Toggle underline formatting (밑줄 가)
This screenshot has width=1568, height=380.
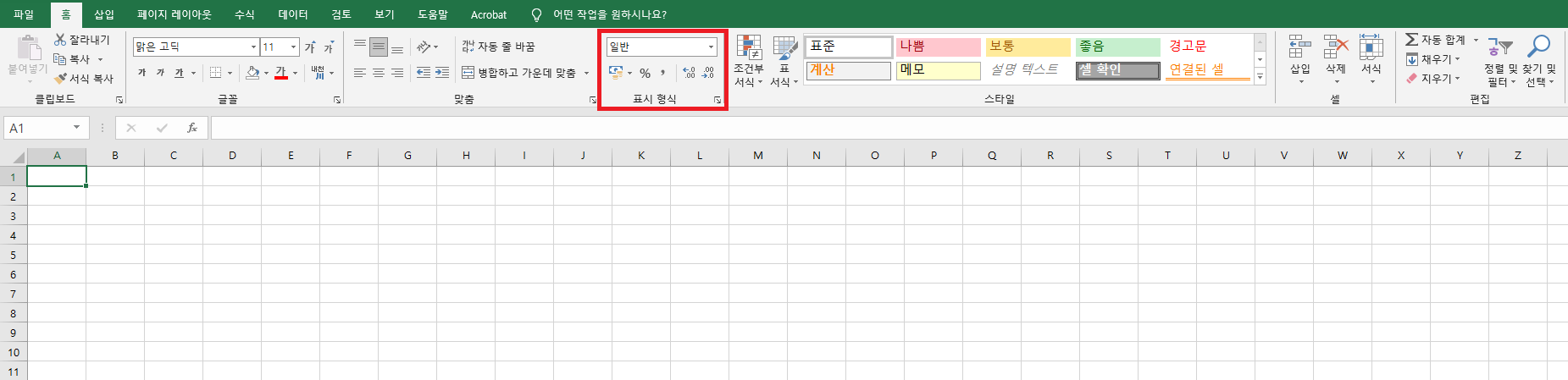coord(179,73)
